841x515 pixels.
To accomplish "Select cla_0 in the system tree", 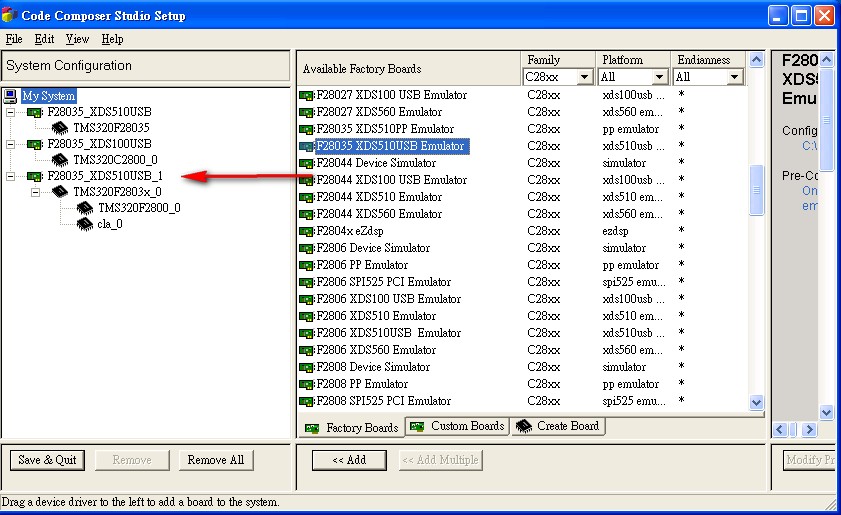I will [x=110, y=224].
